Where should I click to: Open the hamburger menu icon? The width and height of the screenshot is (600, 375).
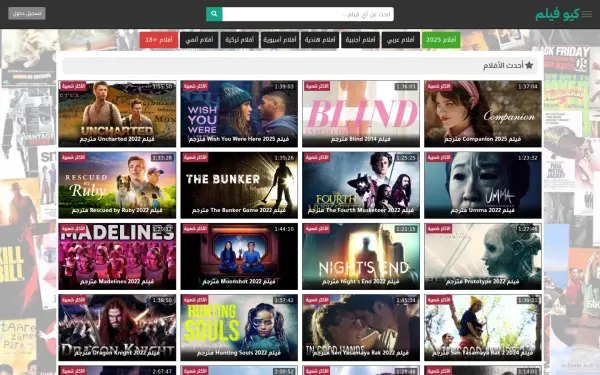coord(586,14)
